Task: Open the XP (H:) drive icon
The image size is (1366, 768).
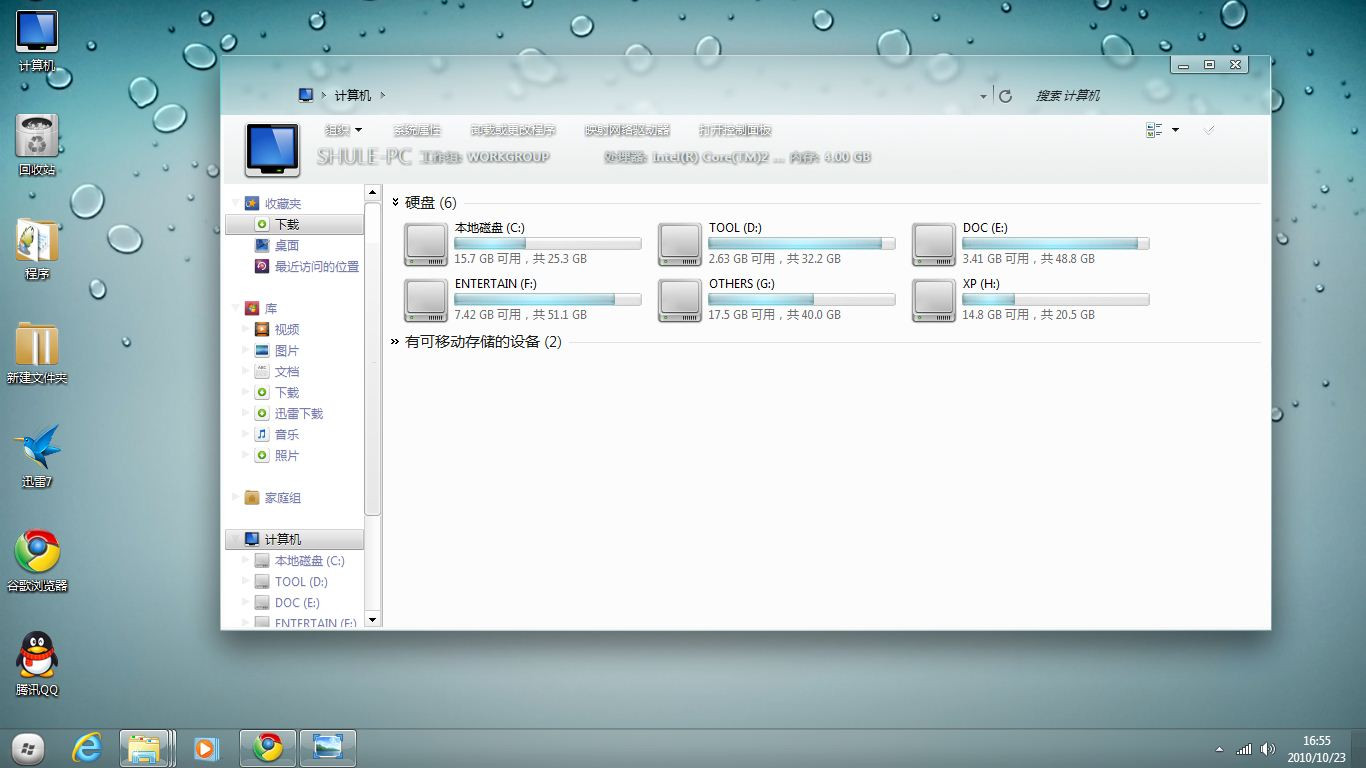Action: 934,300
